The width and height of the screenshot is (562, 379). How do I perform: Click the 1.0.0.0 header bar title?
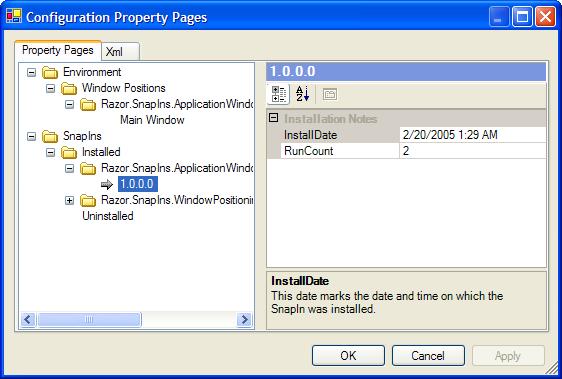[x=293, y=71]
